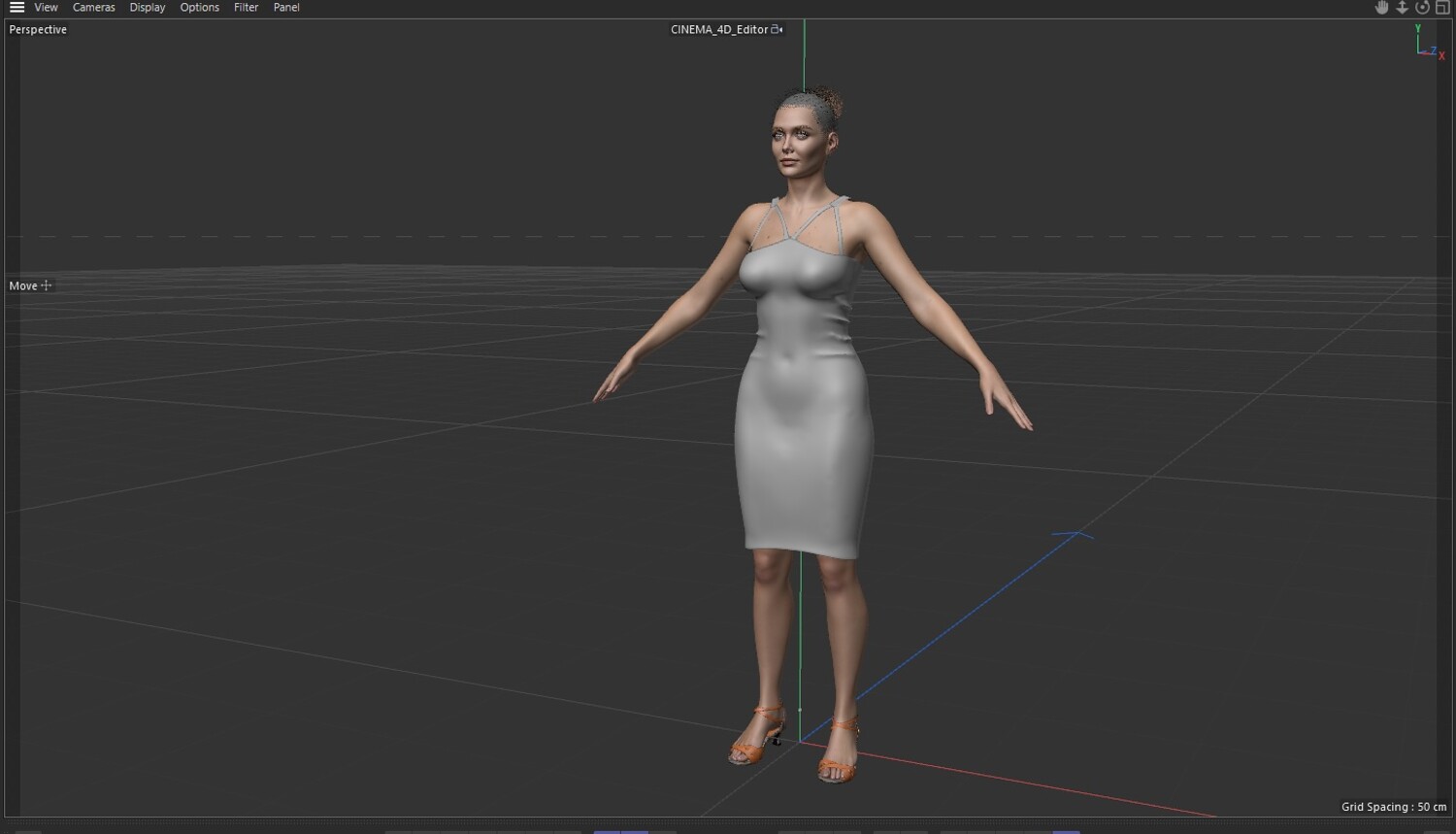Open the Panel menu

286,7
